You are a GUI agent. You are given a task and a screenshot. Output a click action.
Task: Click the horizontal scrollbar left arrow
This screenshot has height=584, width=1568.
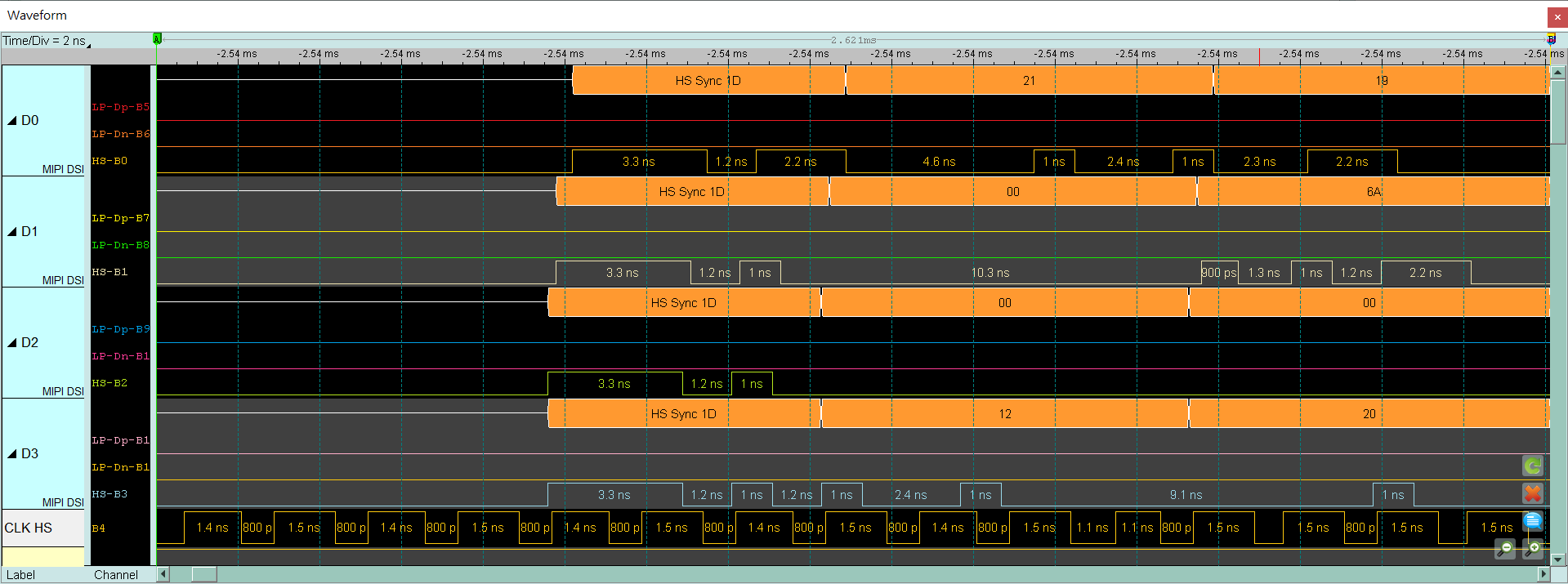(x=163, y=574)
